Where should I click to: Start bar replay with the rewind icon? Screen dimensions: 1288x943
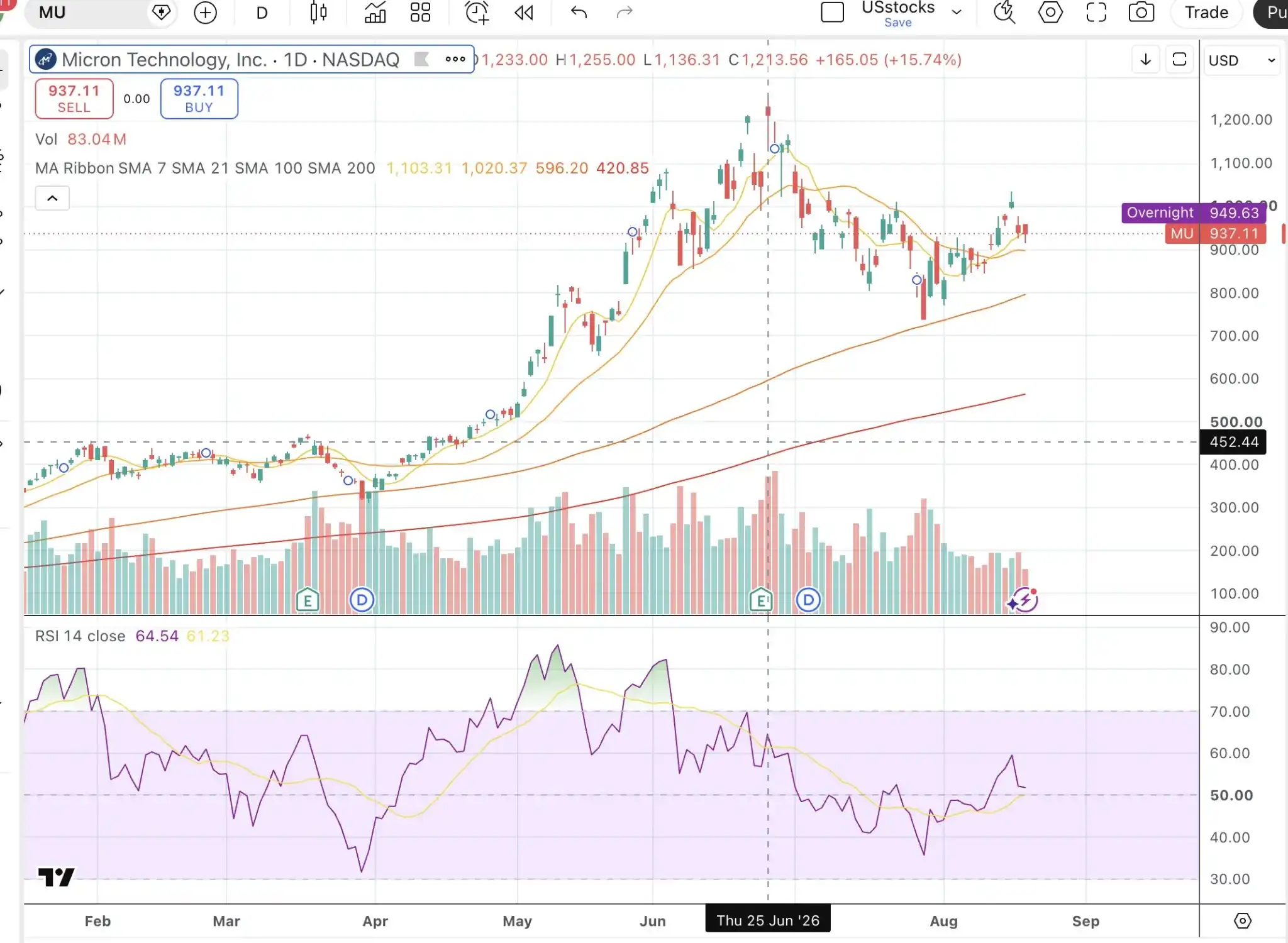[524, 13]
